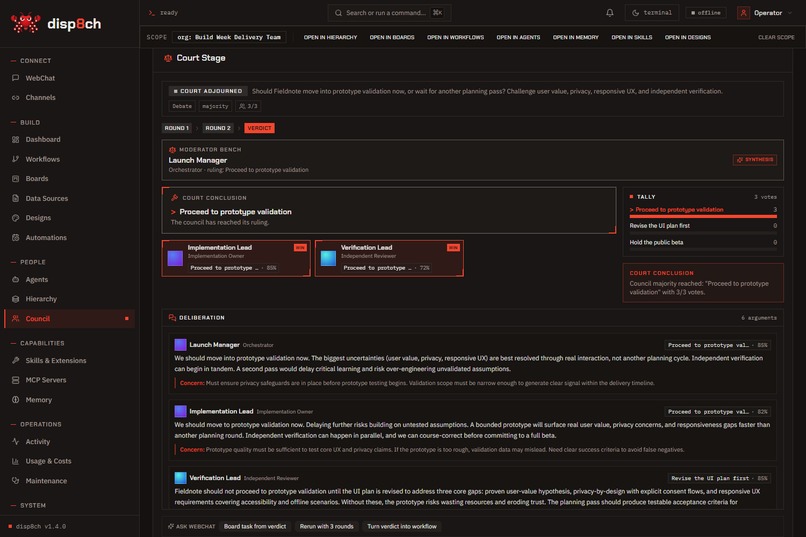
Task: Click the COURT ADJOURNED status badge
Action: click(208, 91)
